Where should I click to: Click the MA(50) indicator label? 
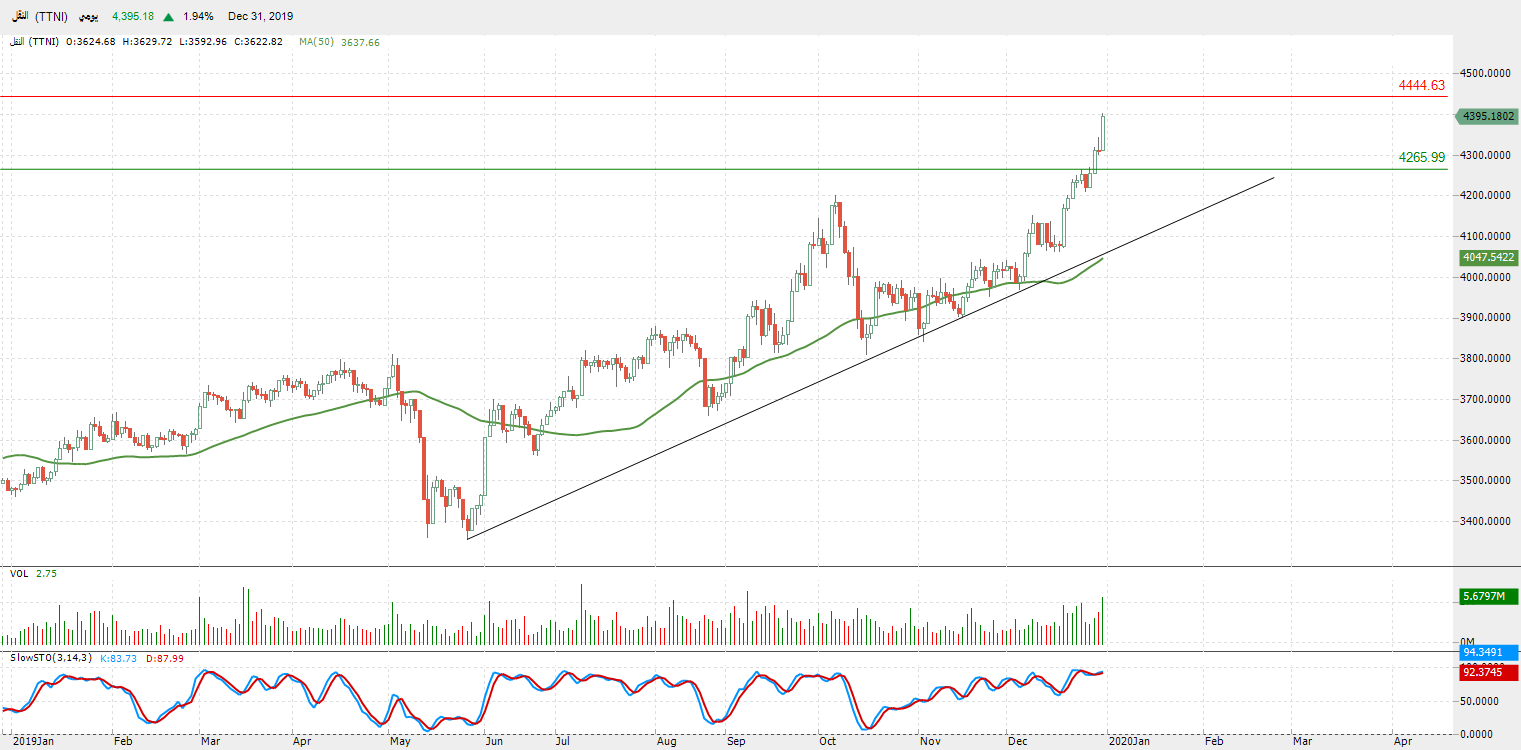point(317,42)
